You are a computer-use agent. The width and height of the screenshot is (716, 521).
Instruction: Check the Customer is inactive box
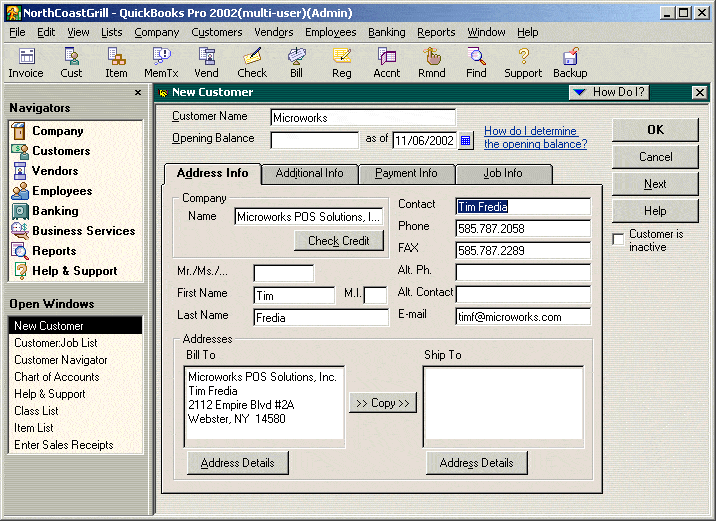coord(618,239)
